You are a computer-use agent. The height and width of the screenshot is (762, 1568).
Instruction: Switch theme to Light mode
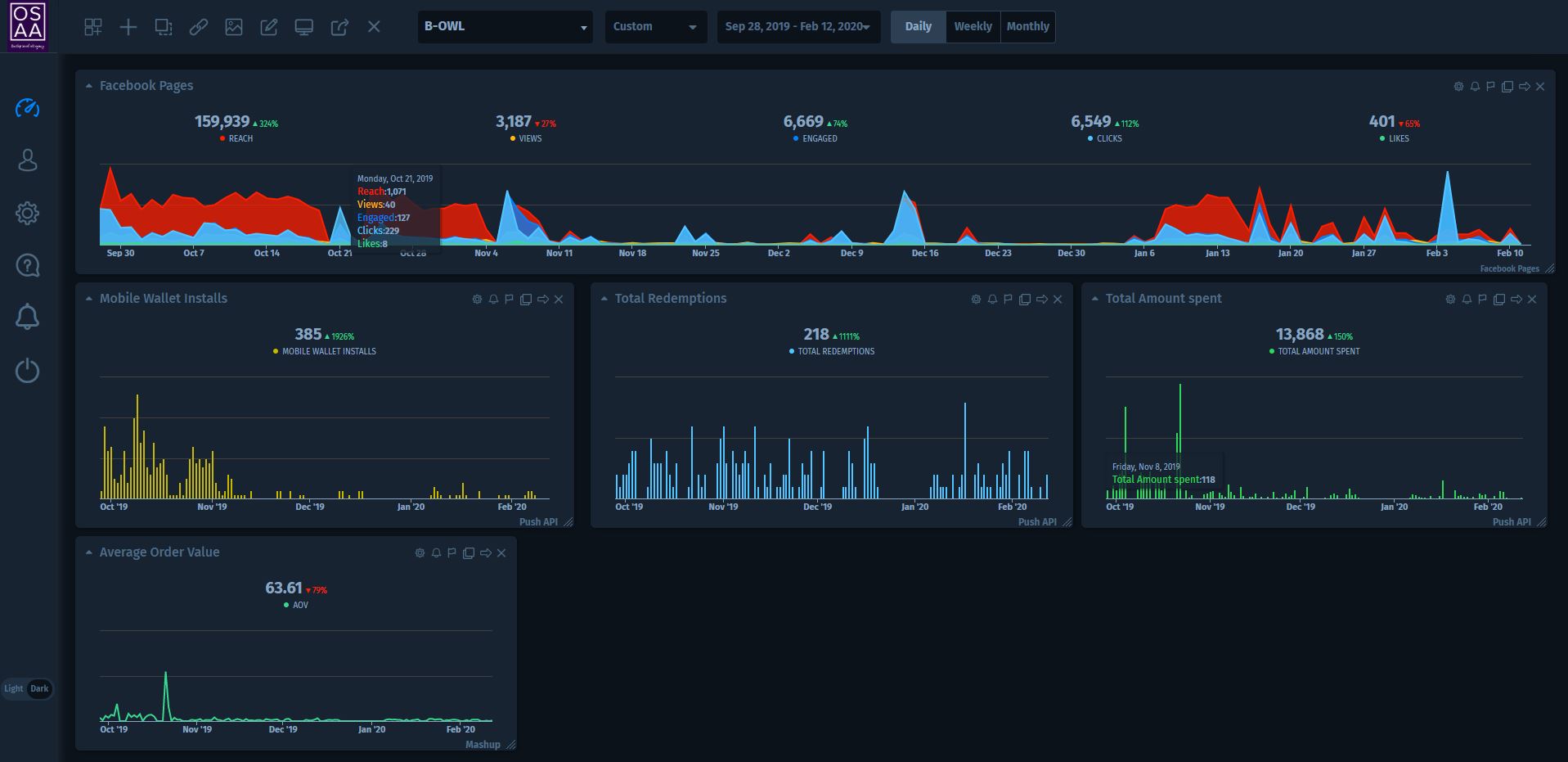coord(12,688)
